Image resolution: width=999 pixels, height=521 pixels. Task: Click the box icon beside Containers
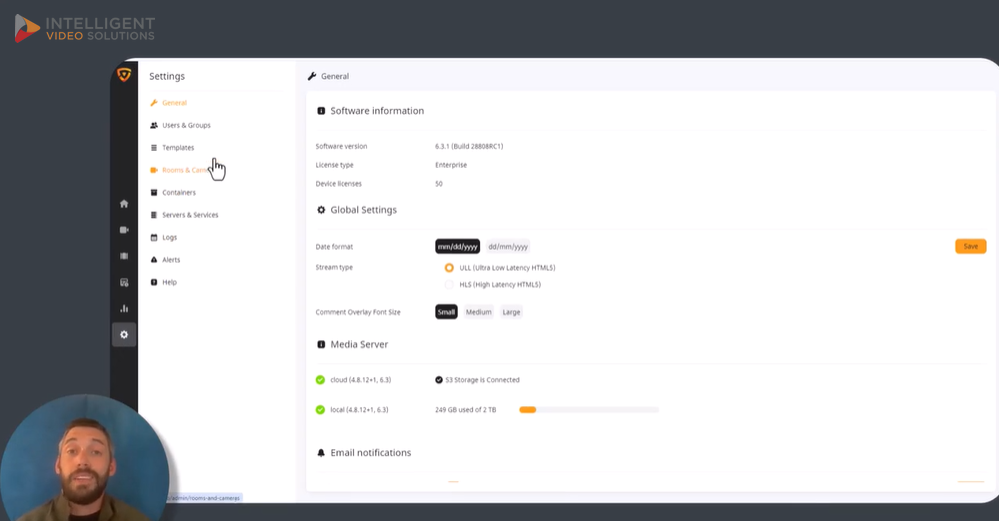coord(154,192)
